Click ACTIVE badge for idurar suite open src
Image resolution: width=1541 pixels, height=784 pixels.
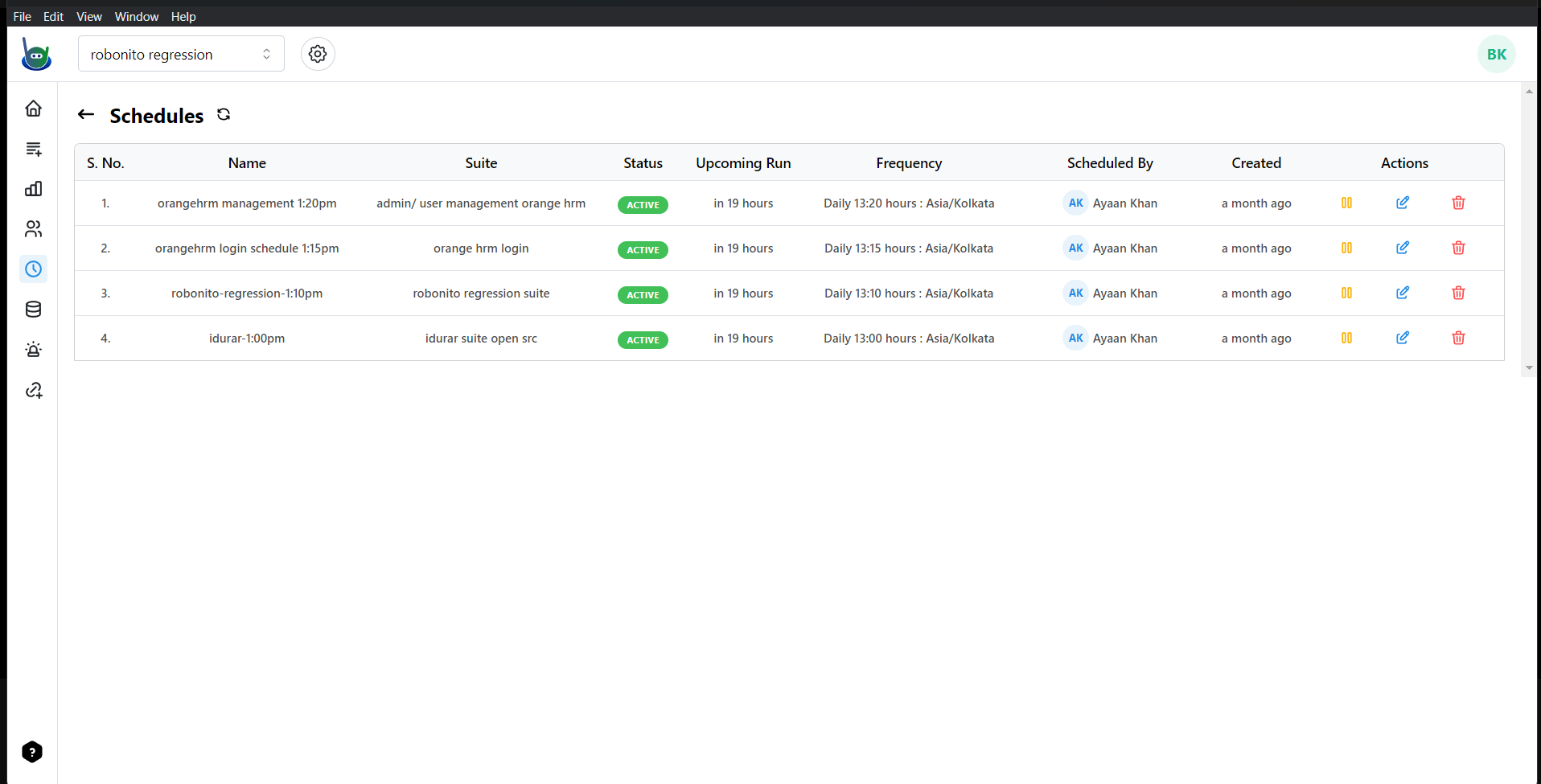[643, 340]
